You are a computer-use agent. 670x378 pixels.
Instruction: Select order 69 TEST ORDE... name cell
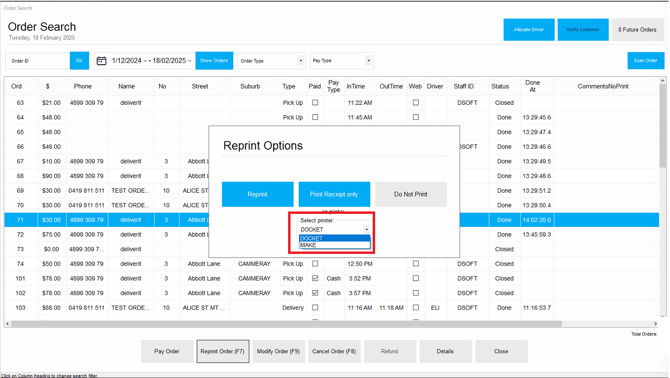pos(131,190)
